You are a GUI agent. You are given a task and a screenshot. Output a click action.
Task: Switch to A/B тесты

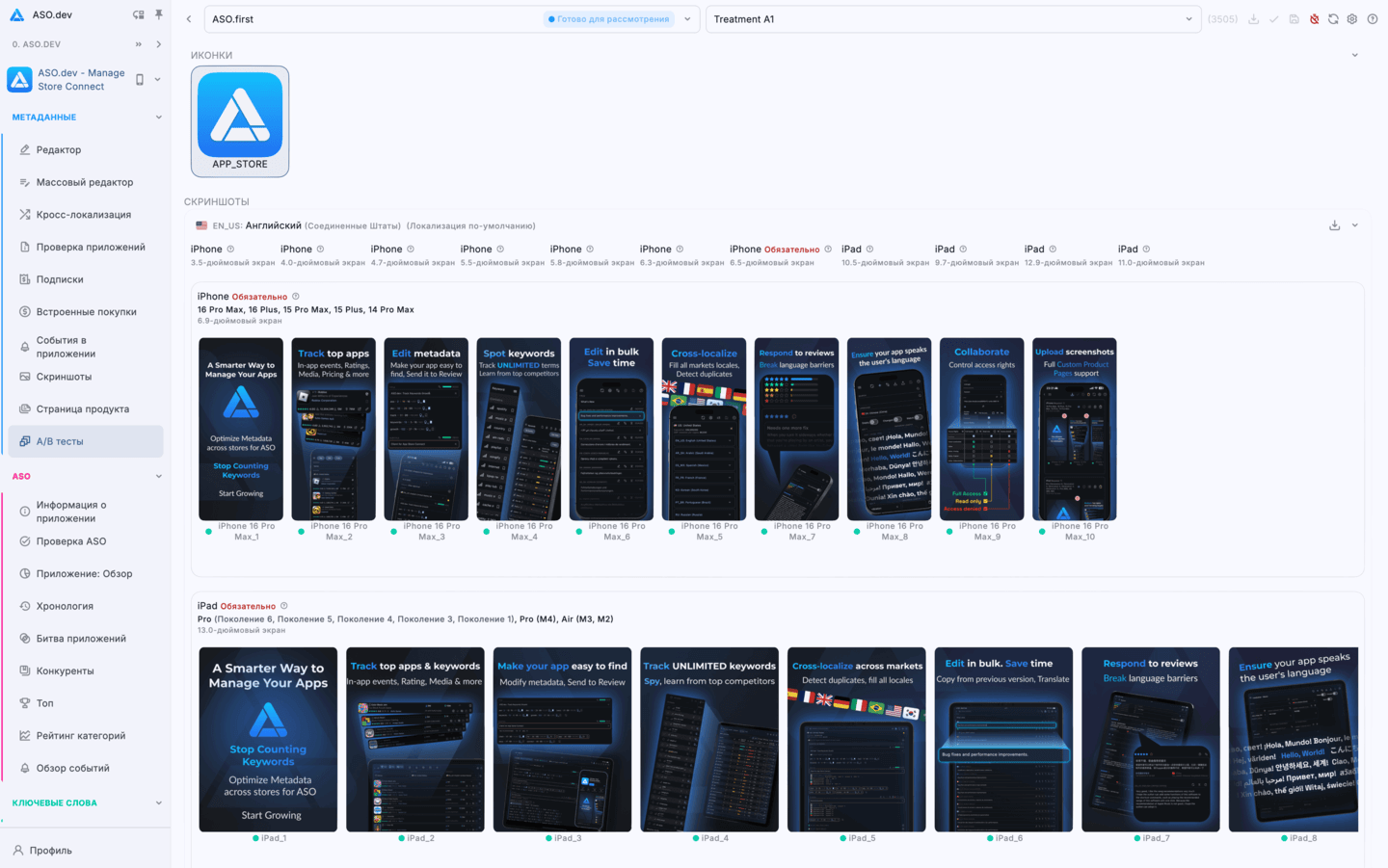pos(60,440)
